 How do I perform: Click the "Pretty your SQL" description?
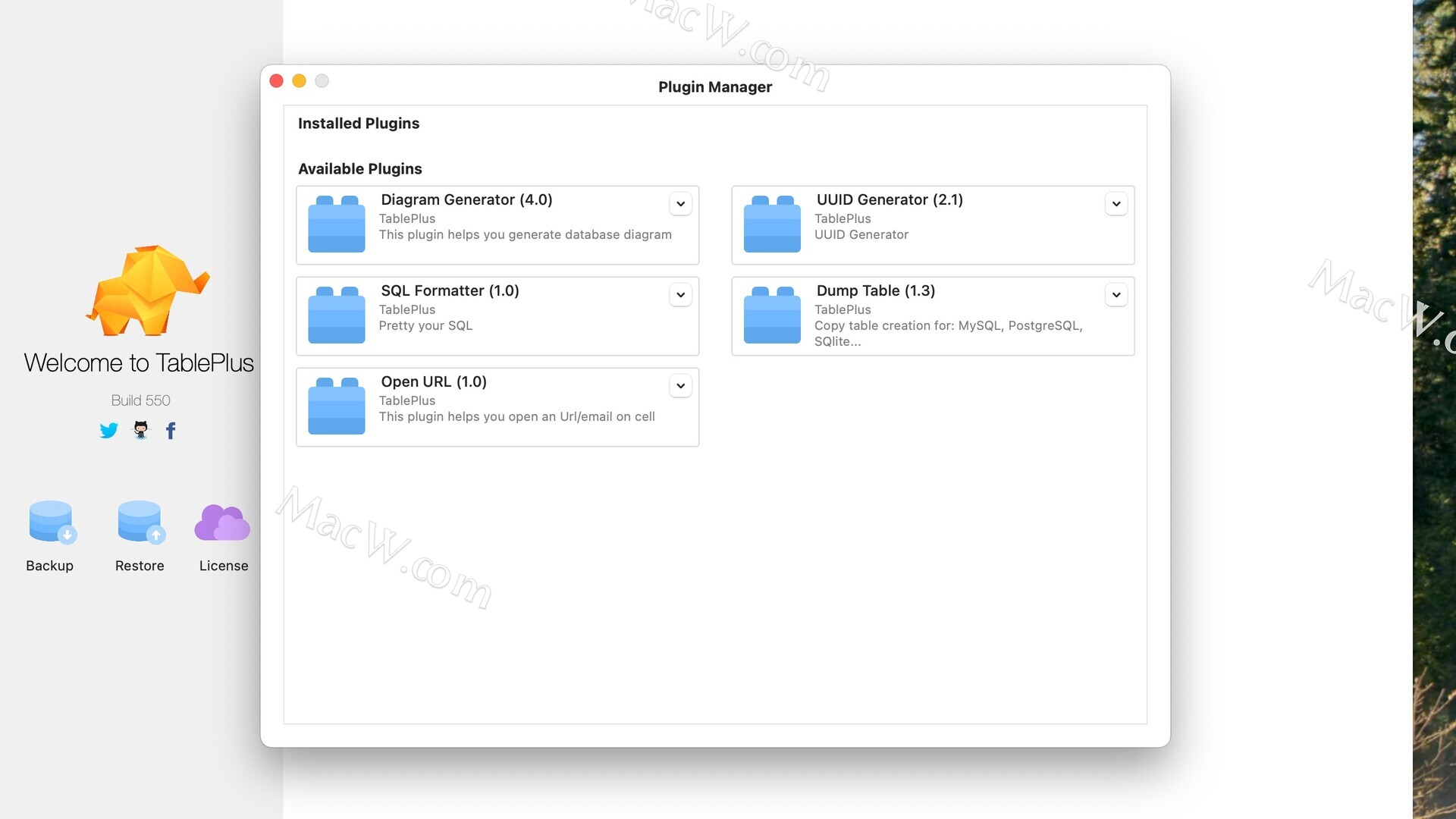click(425, 326)
